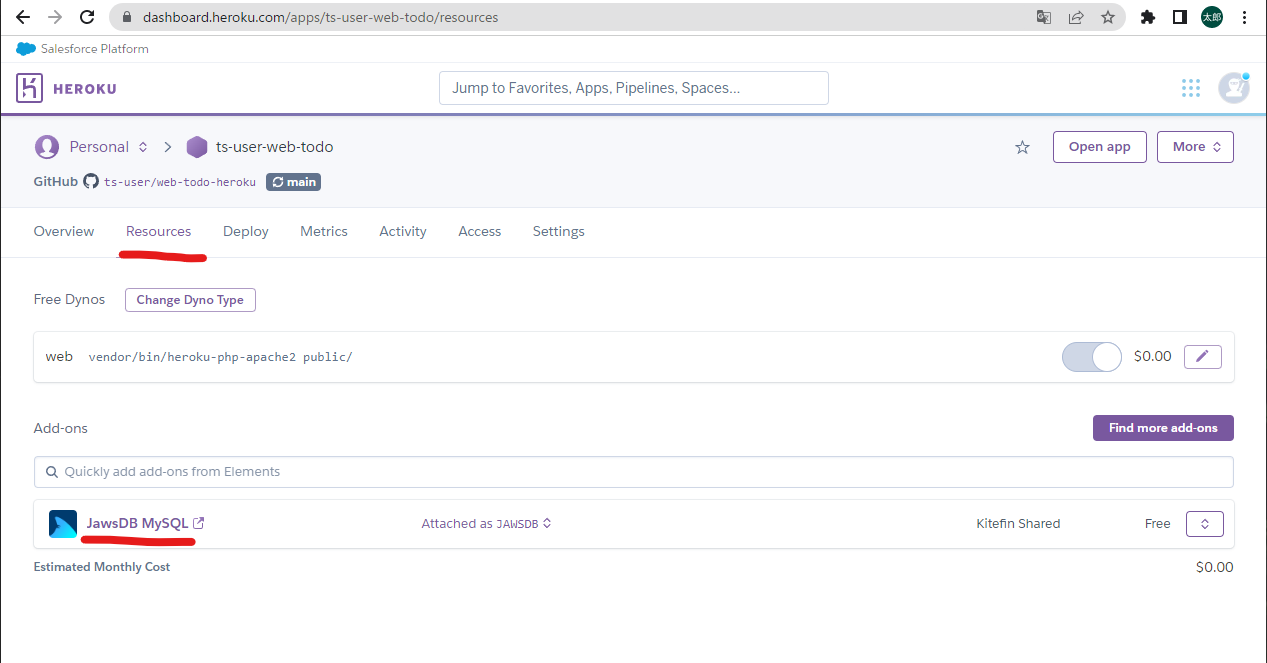This screenshot has width=1267, height=663.
Task: Open the JawsDB external link icon
Action: tap(199, 523)
